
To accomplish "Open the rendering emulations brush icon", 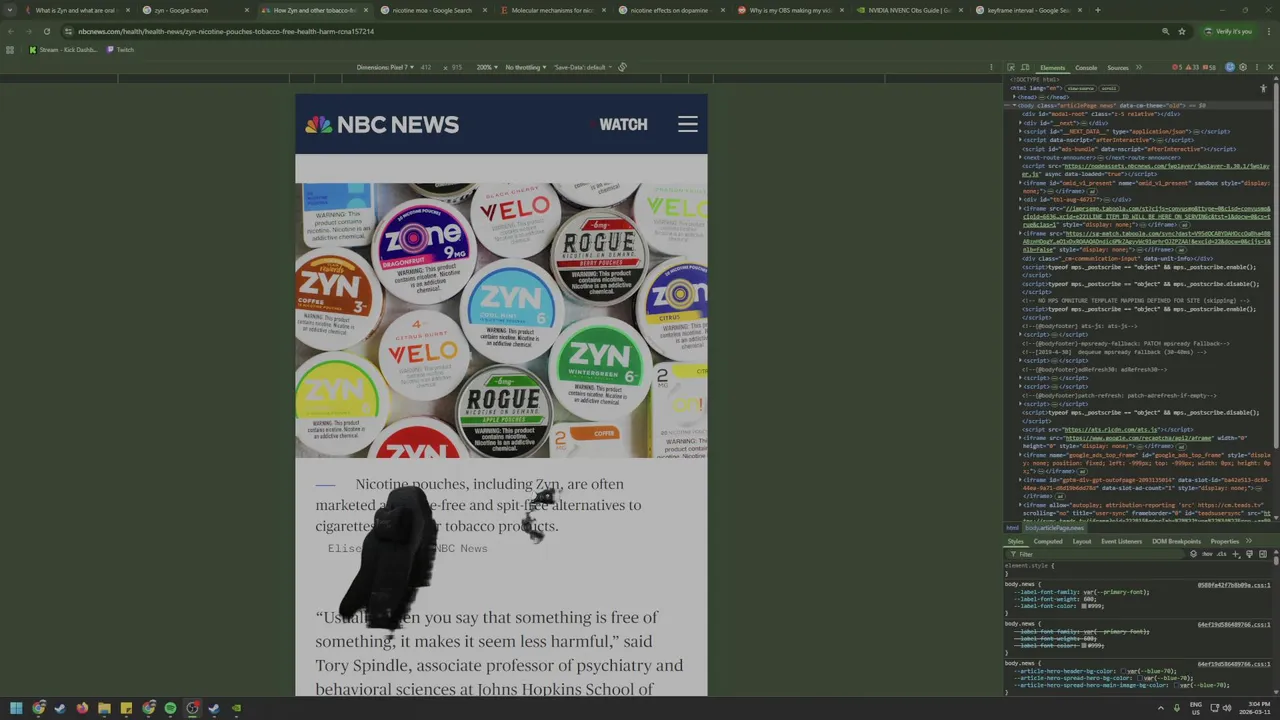I will click(1249, 554).
